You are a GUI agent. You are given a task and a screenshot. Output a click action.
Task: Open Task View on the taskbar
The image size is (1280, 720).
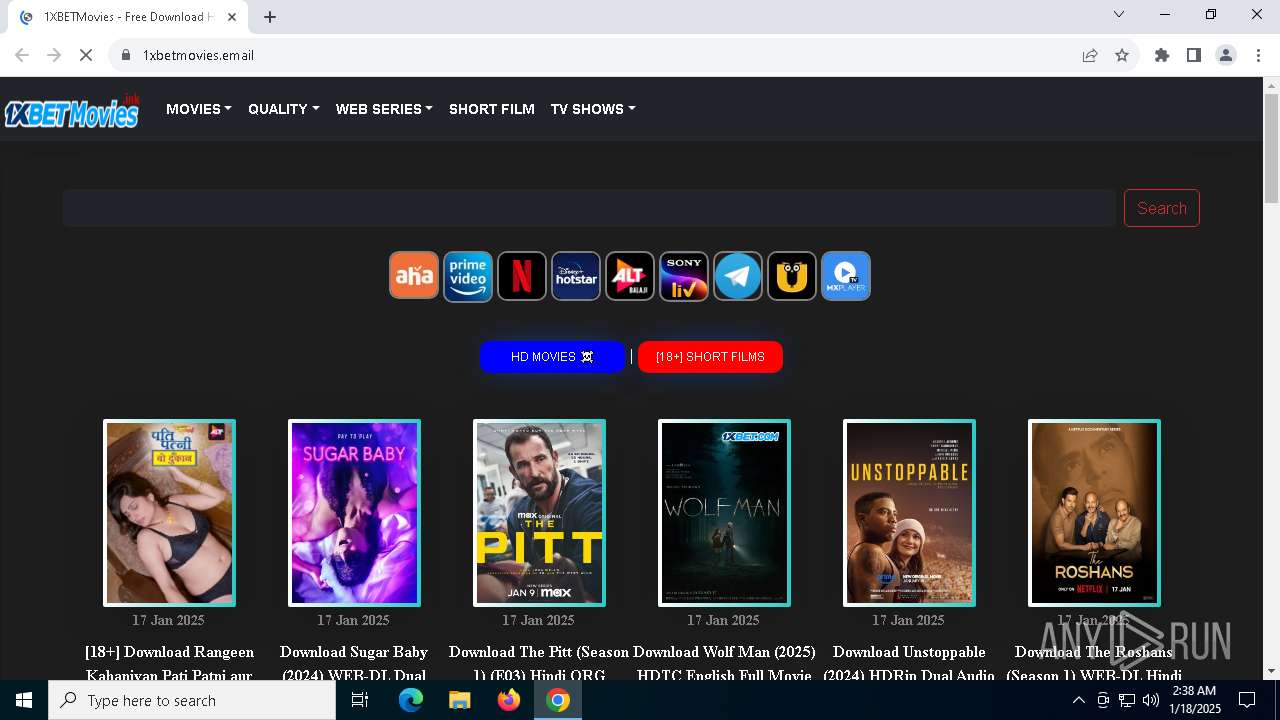(x=360, y=700)
